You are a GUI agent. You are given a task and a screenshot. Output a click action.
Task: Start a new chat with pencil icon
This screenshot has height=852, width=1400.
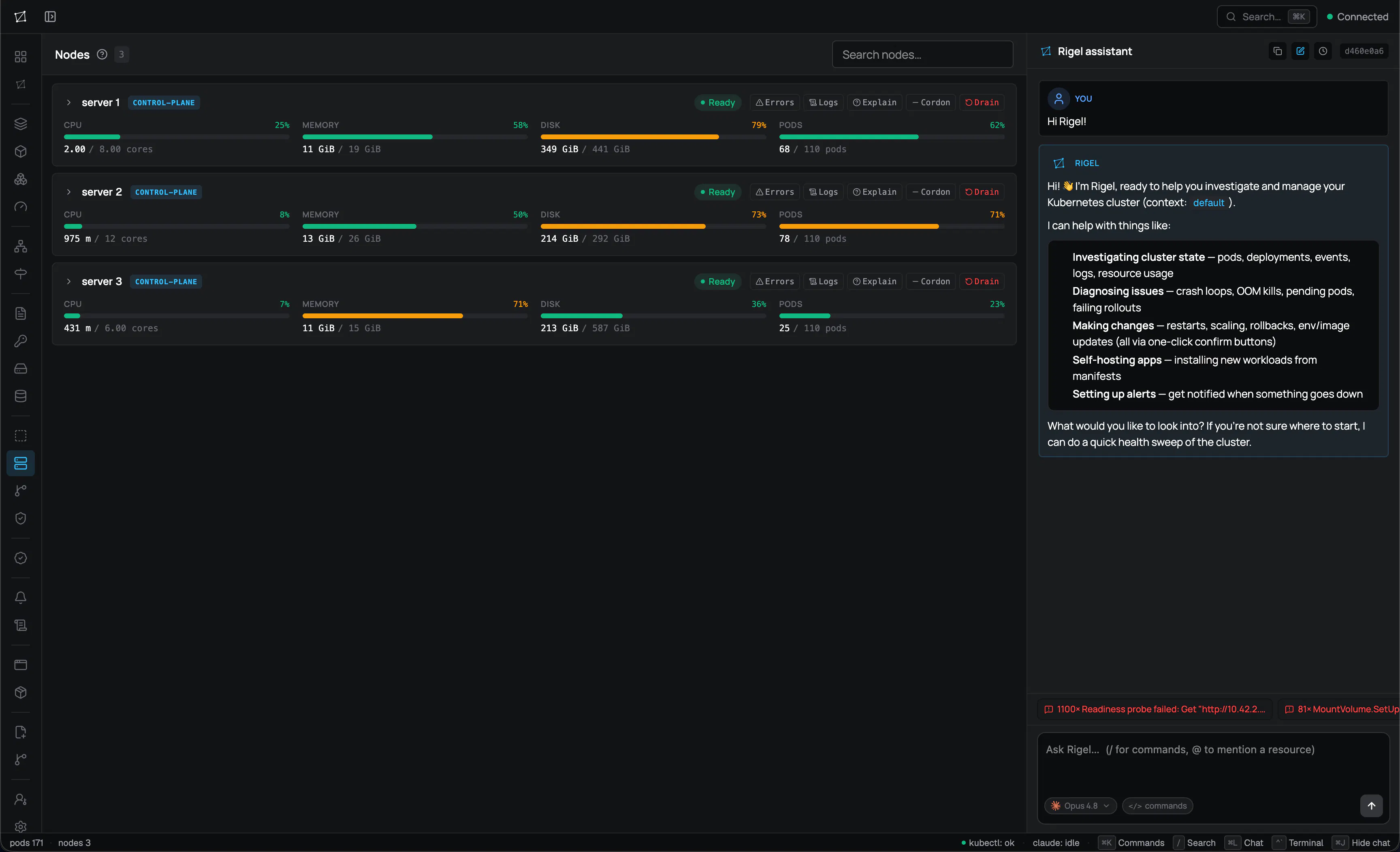click(x=1300, y=51)
